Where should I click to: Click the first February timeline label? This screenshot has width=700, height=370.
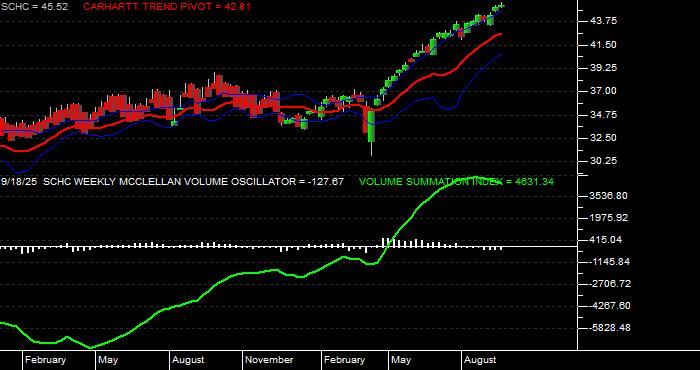point(45,360)
